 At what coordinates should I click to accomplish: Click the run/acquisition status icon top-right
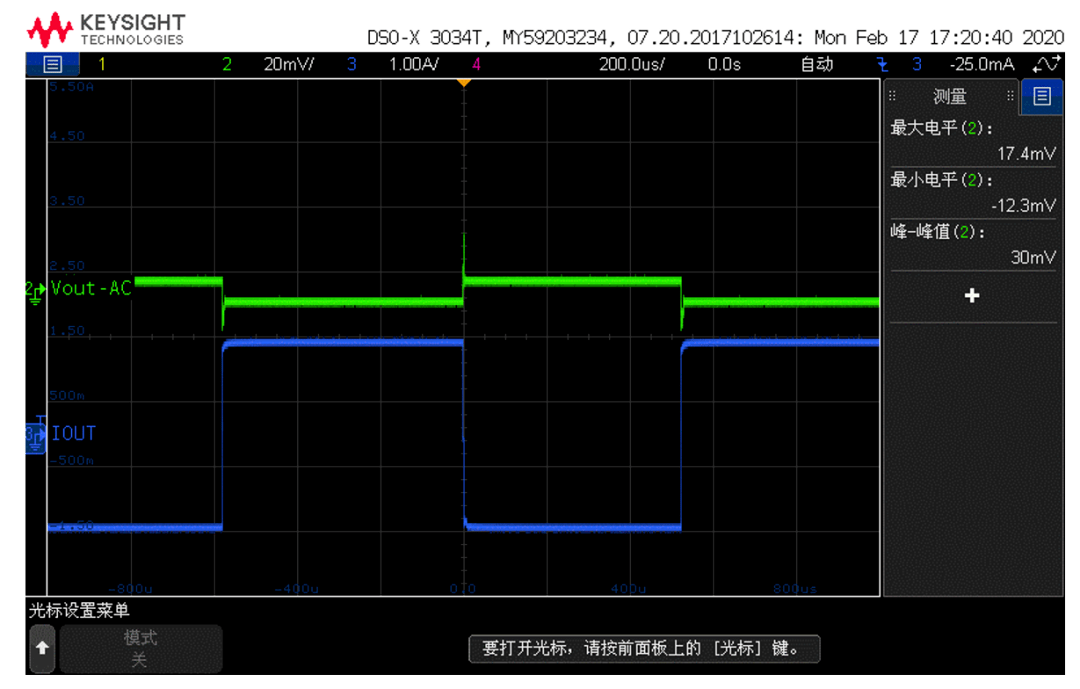click(1046, 65)
